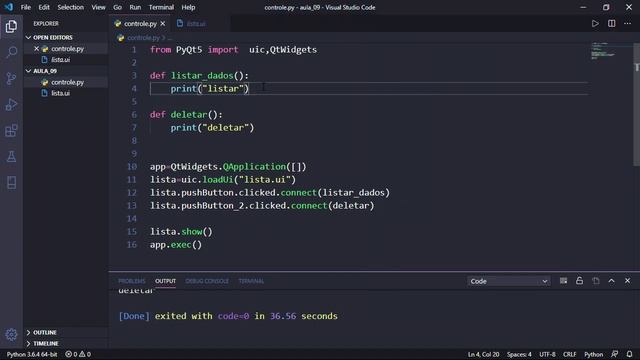Click the VS Code logo in title bar
The image size is (640, 360).
[x=9, y=7]
